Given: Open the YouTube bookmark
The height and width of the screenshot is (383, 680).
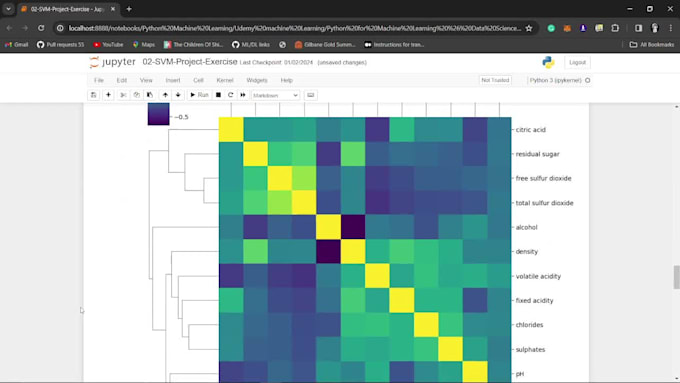Looking at the screenshot, I should [108, 45].
